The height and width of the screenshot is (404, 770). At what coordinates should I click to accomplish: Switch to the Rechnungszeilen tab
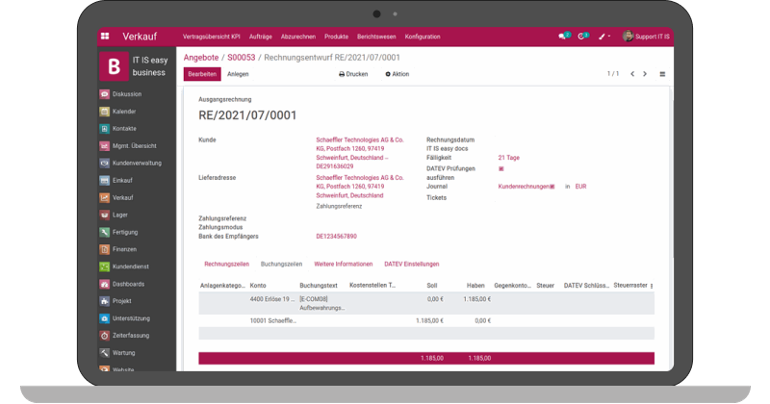226,264
